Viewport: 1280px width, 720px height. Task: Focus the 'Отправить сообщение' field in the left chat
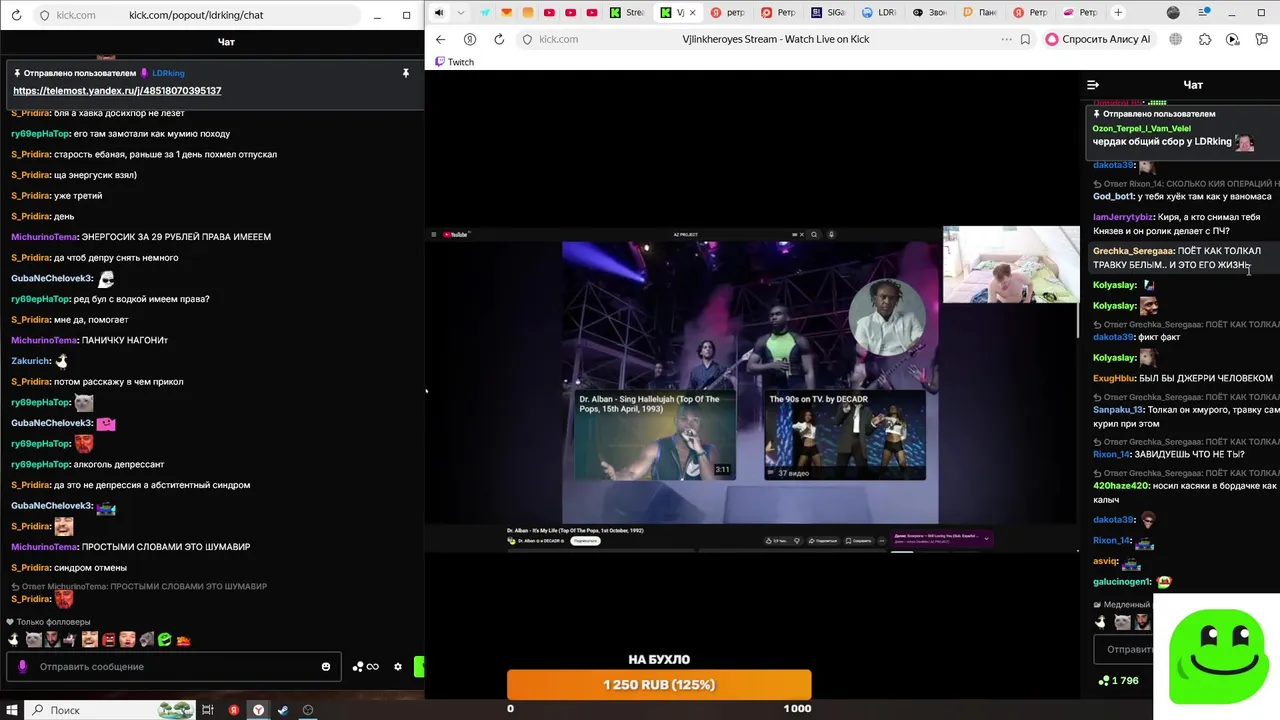(175, 666)
